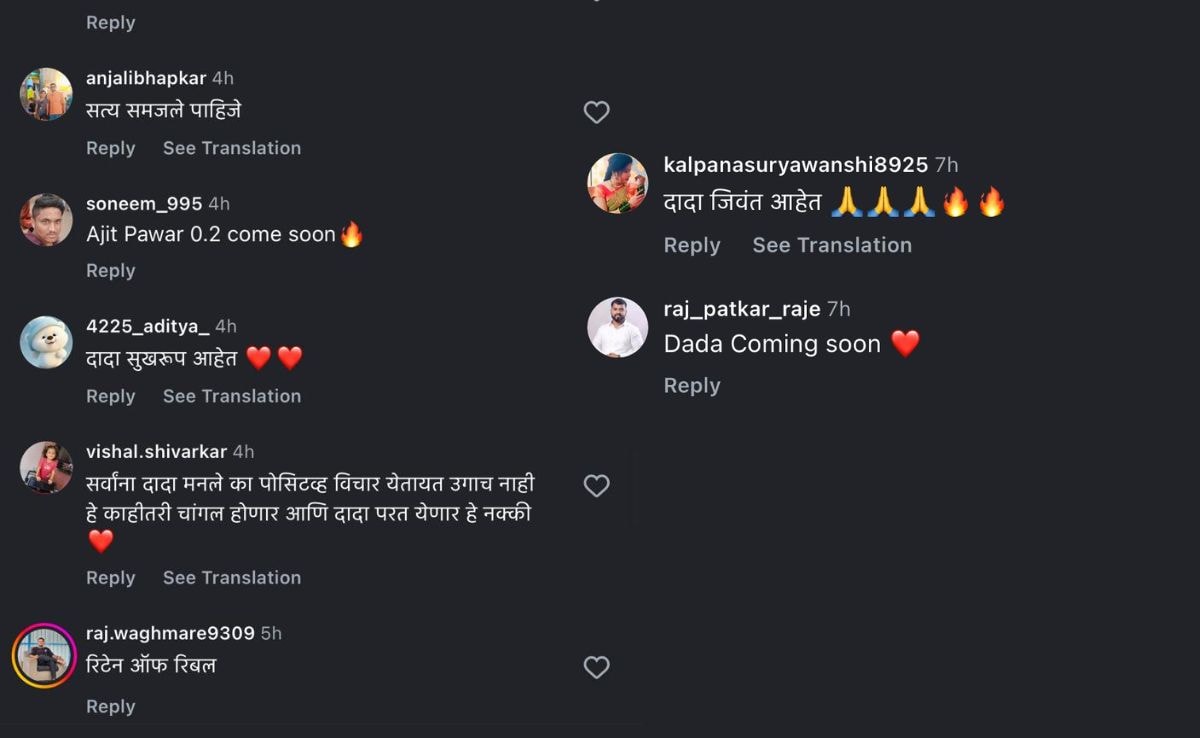The height and width of the screenshot is (738, 1200).
Task: Open username link kalpanasuryawanshi8925
Action: 796,165
